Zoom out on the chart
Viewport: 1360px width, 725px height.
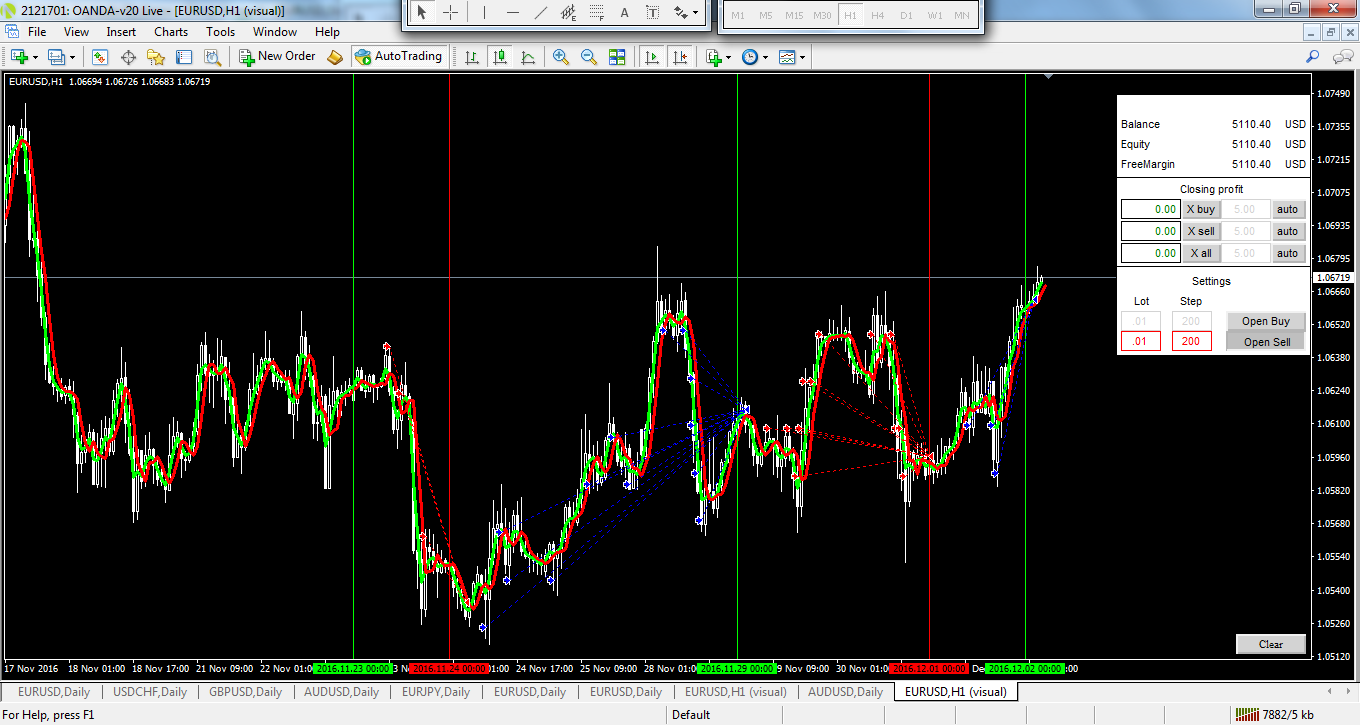pyautogui.click(x=589, y=57)
